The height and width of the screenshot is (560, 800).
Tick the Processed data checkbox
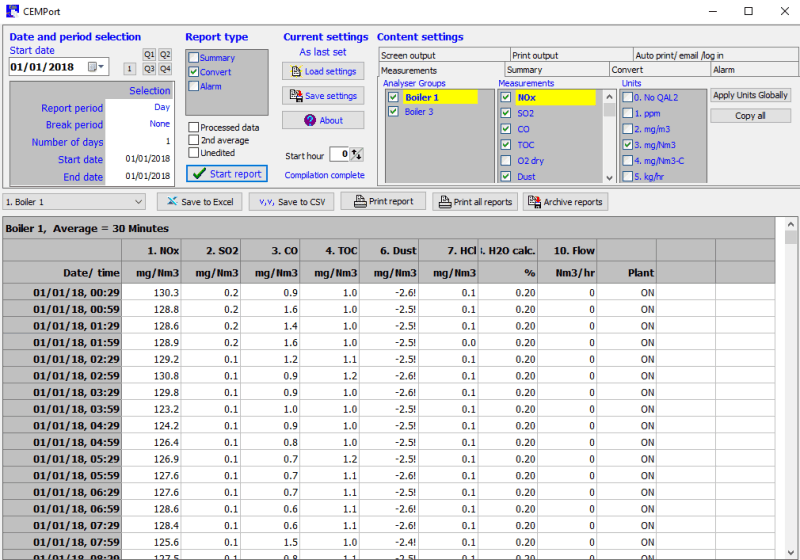[x=194, y=128]
